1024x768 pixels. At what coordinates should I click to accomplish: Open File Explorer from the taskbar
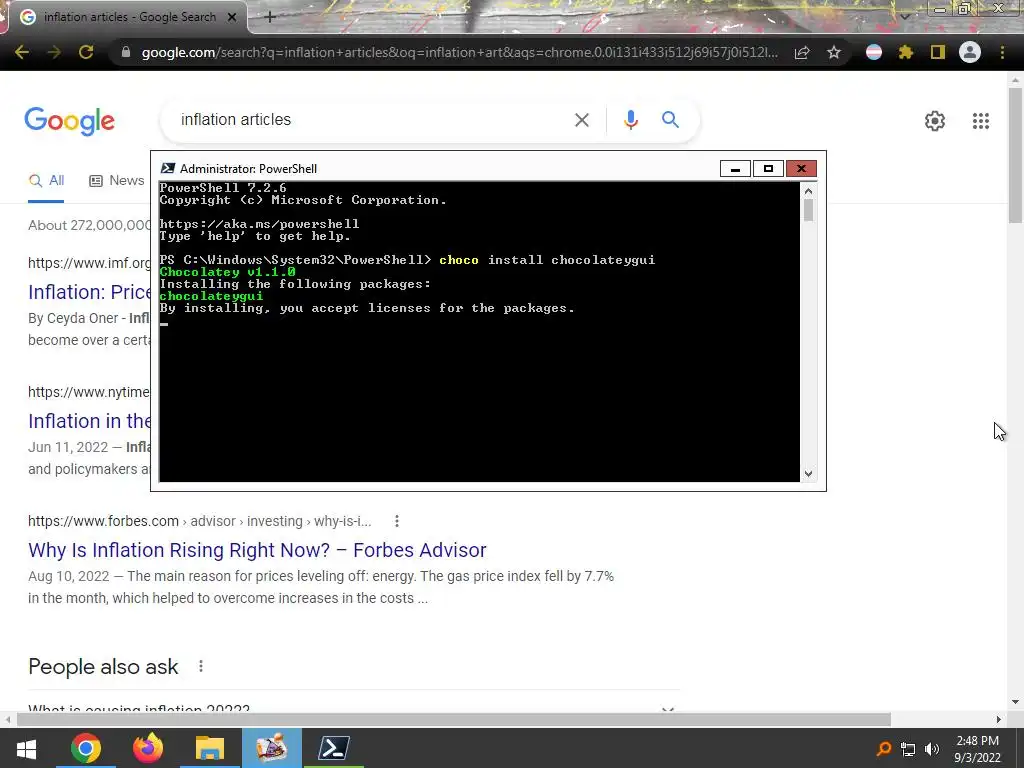pyautogui.click(x=210, y=748)
